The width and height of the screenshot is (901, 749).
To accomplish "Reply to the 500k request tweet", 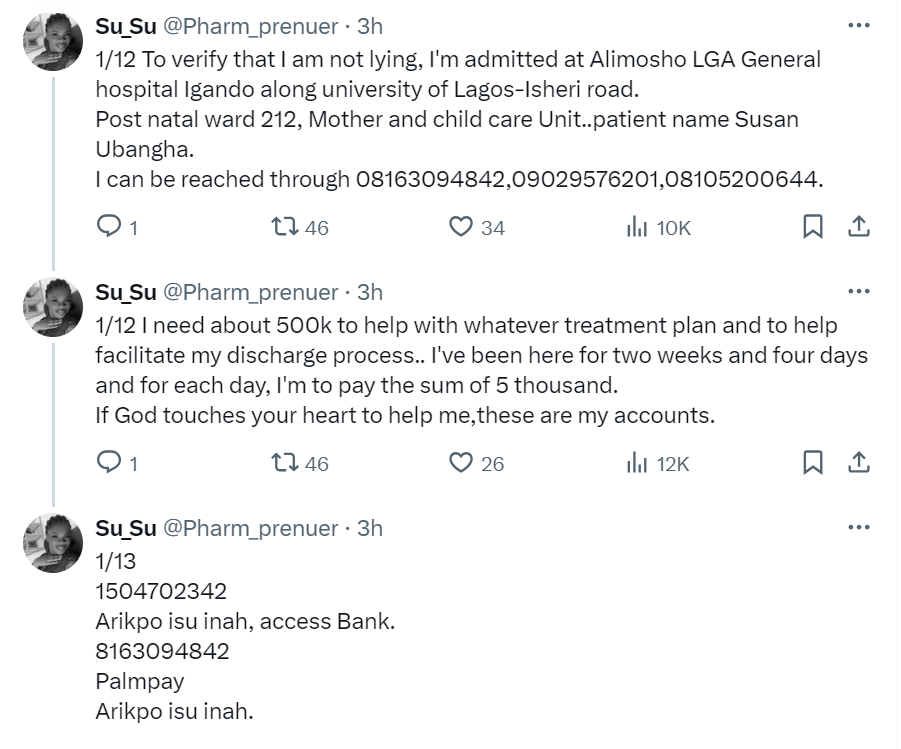I will [108, 463].
